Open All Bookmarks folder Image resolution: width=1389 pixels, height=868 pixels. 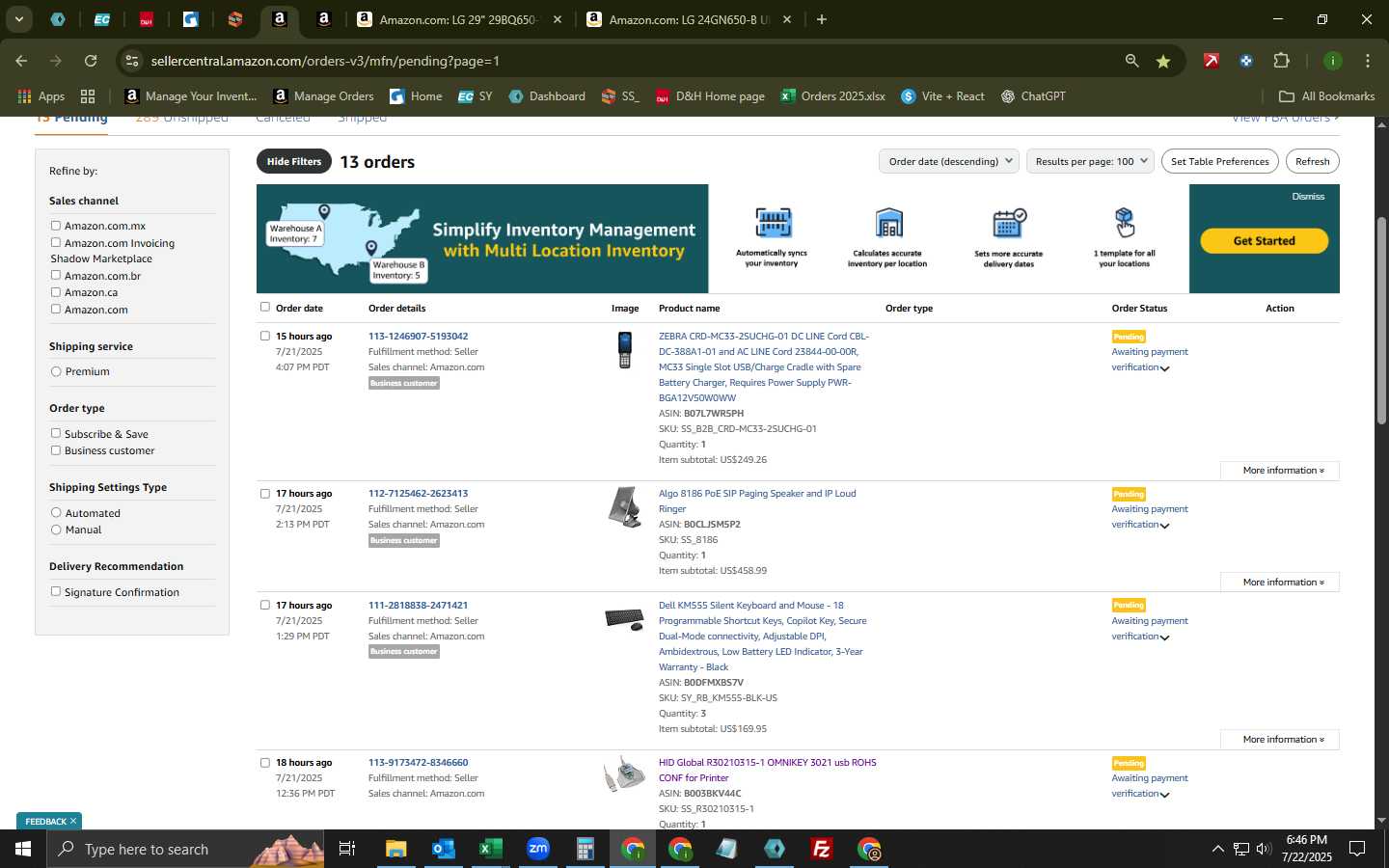coord(1326,96)
